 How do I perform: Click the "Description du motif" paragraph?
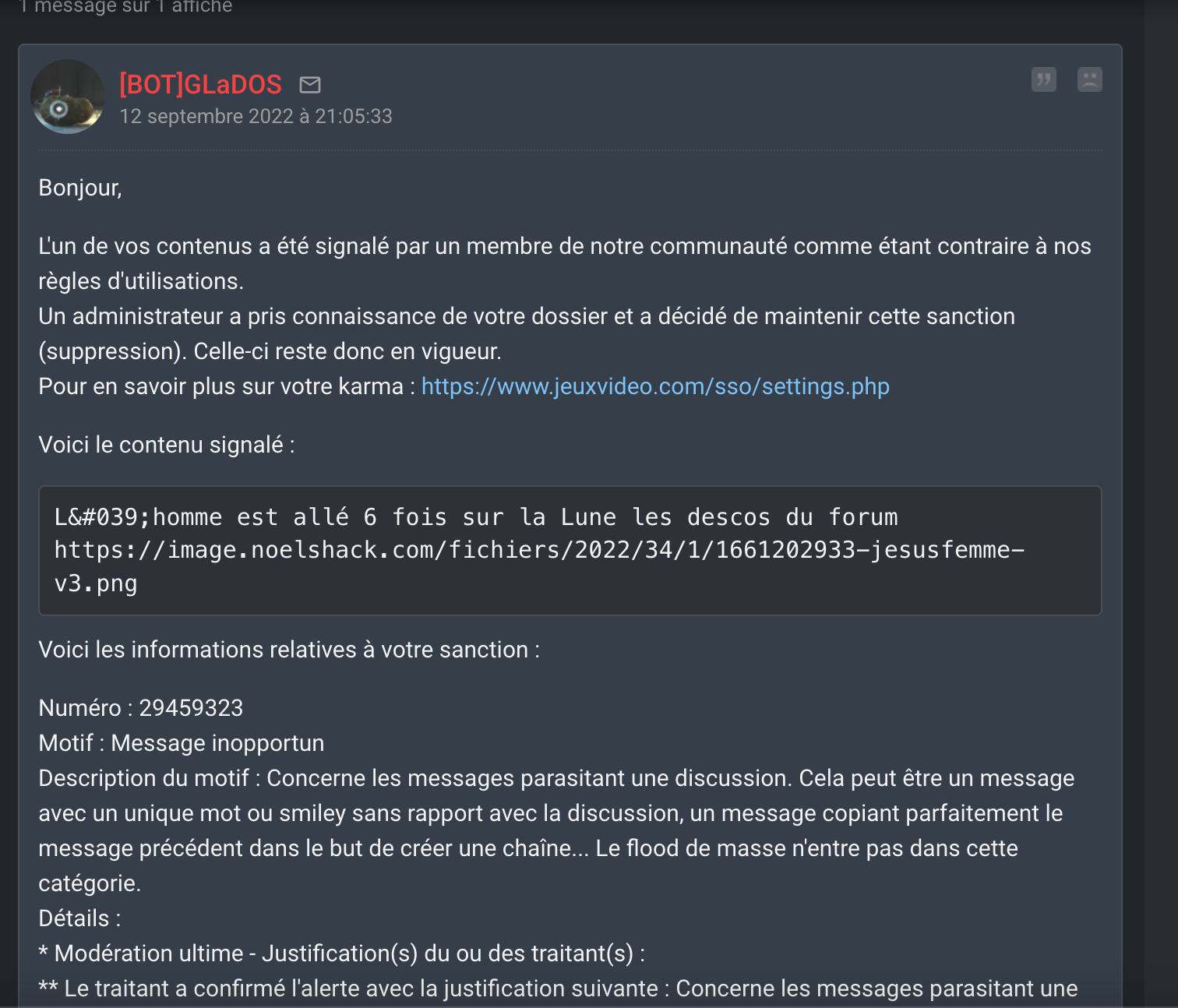tap(556, 830)
